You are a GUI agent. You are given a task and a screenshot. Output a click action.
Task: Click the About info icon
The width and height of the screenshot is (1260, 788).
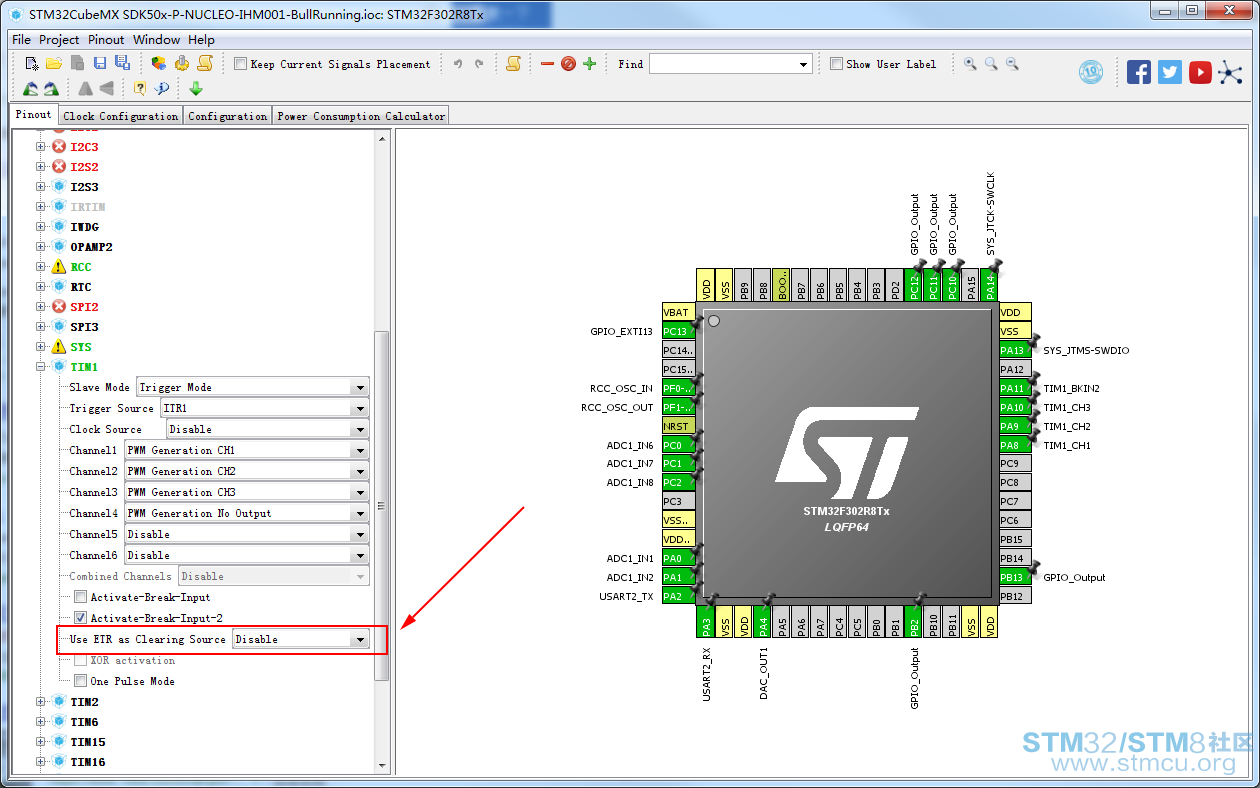tap(161, 88)
